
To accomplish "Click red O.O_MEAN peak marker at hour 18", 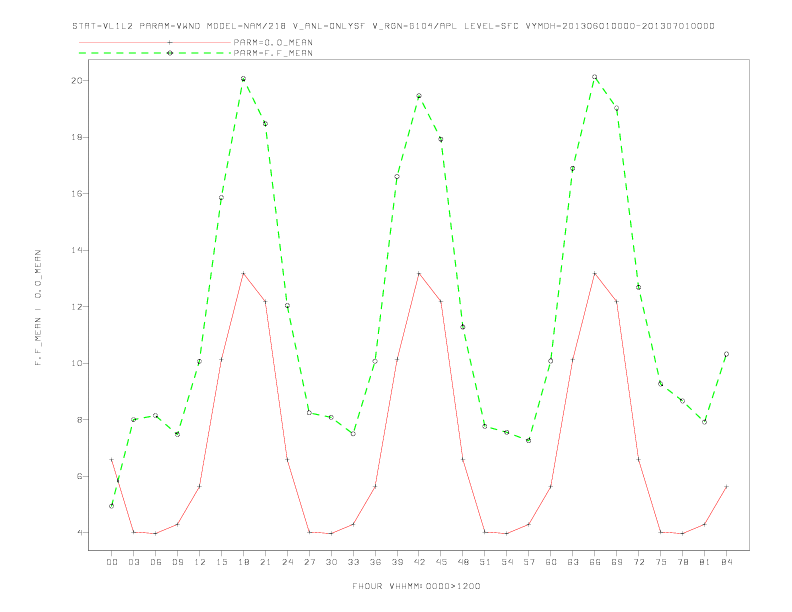I will tap(243, 274).
